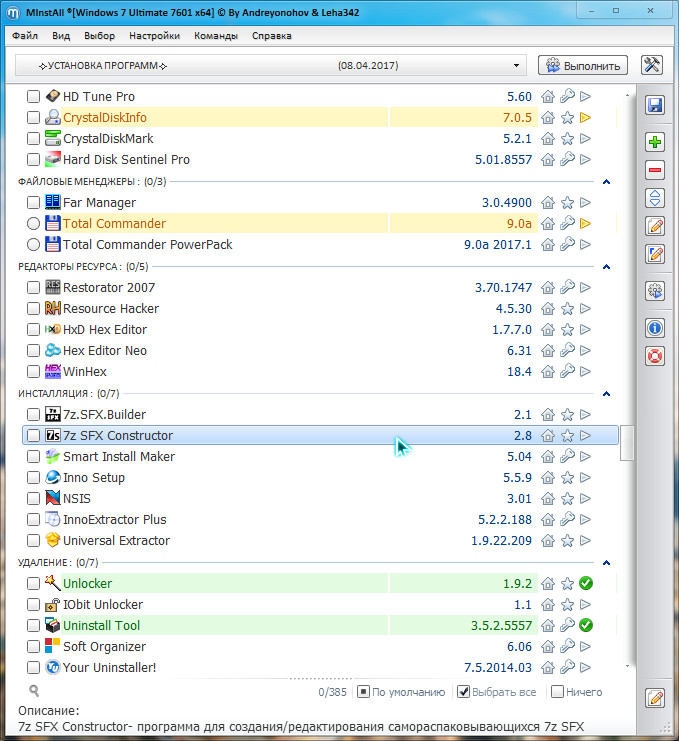Click the home icon for Your Uninstaller!

[x=548, y=667]
